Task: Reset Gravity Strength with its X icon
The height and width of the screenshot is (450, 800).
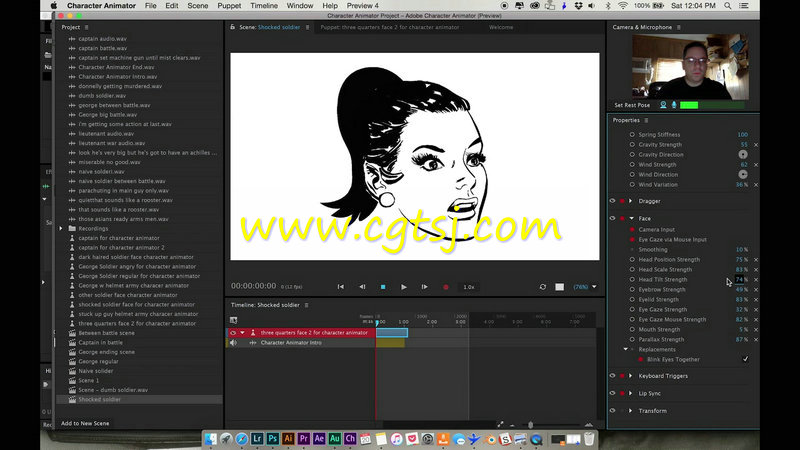Action: coord(756,144)
